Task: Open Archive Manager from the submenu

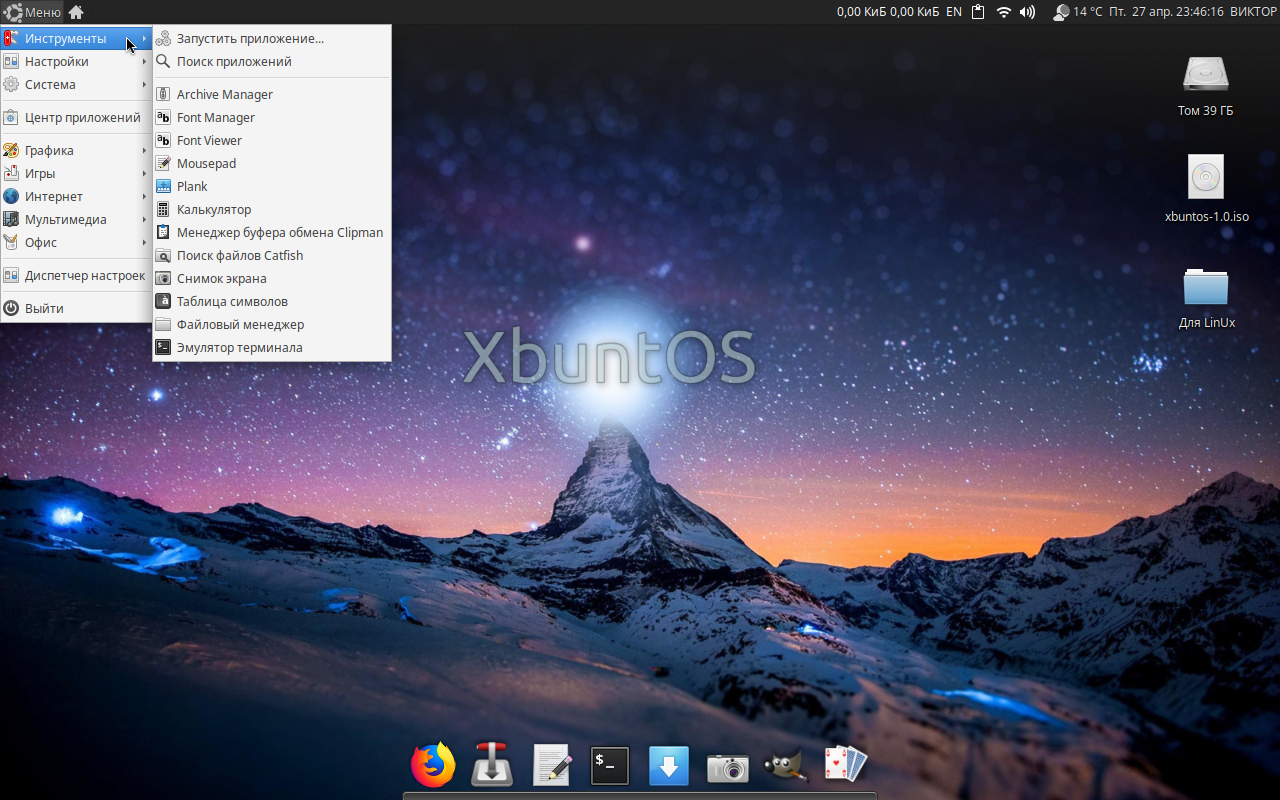Action: [271, 94]
